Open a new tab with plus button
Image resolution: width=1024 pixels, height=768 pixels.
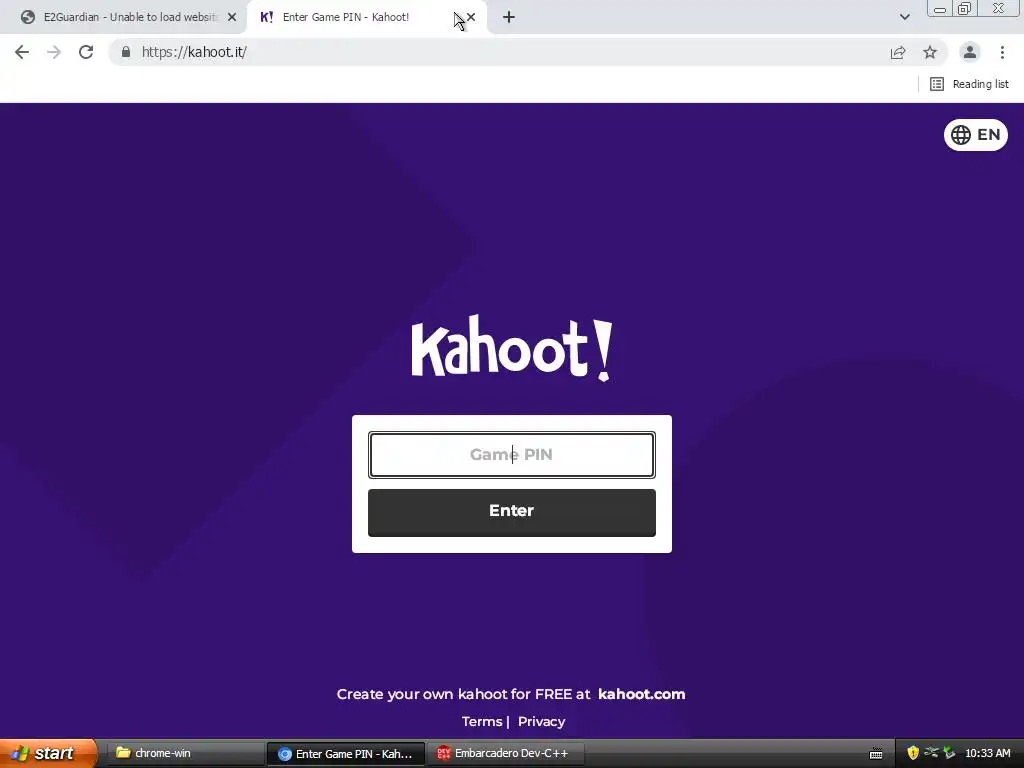point(509,17)
